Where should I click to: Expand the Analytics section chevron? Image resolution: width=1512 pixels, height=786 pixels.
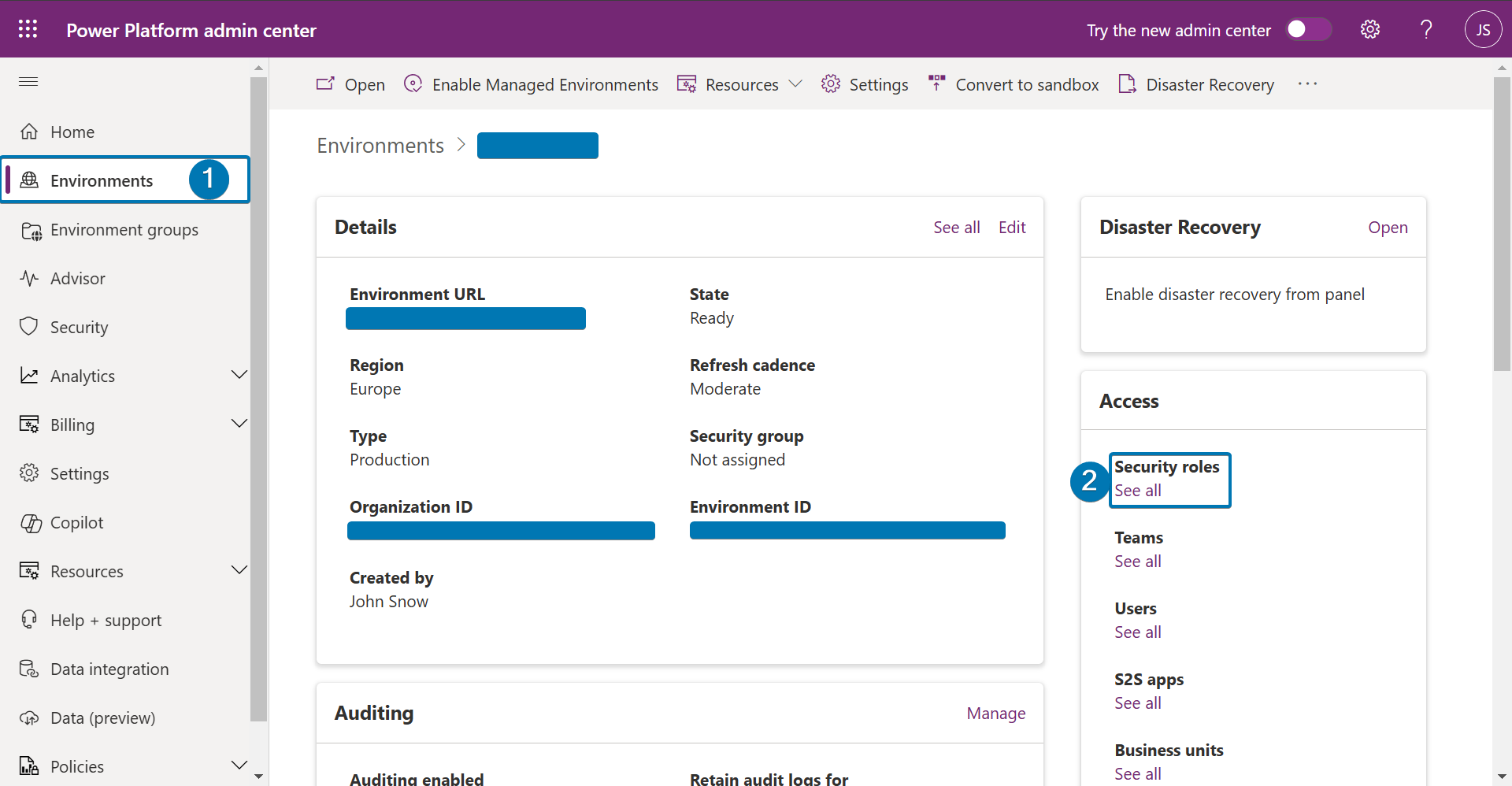(x=239, y=375)
